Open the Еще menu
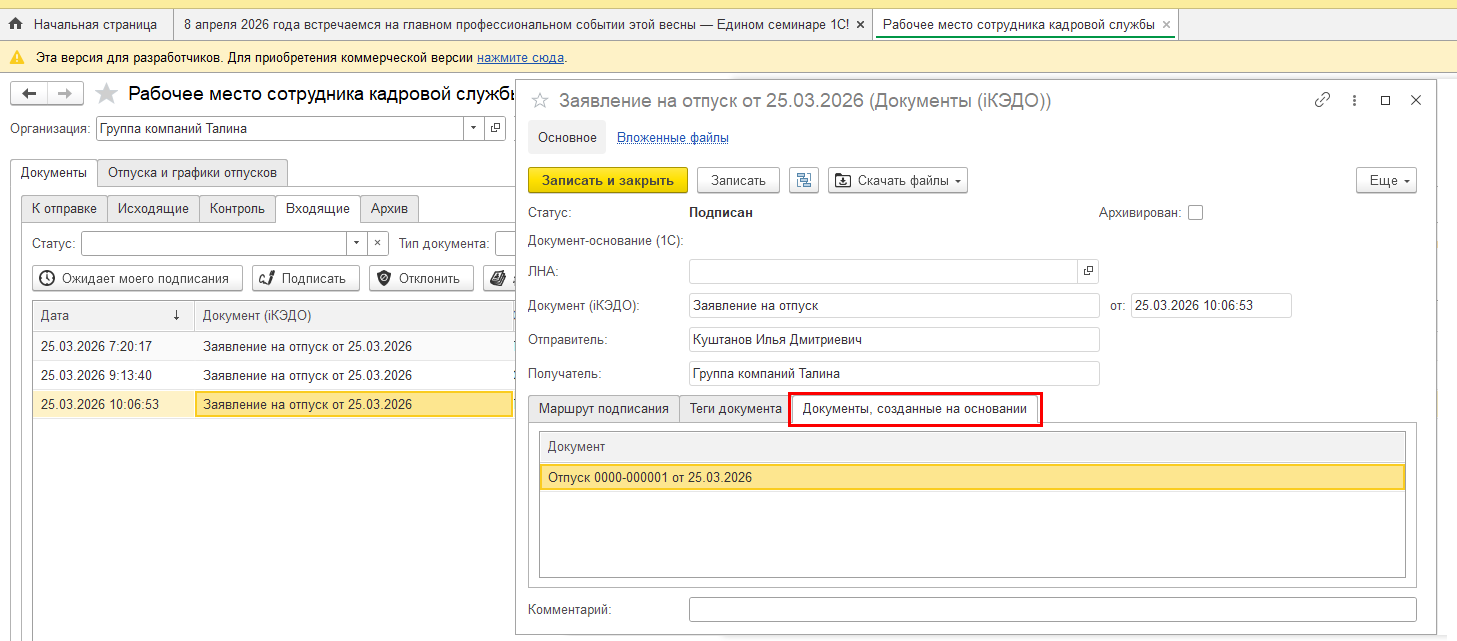This screenshot has height=641, width=1457. (x=1386, y=180)
